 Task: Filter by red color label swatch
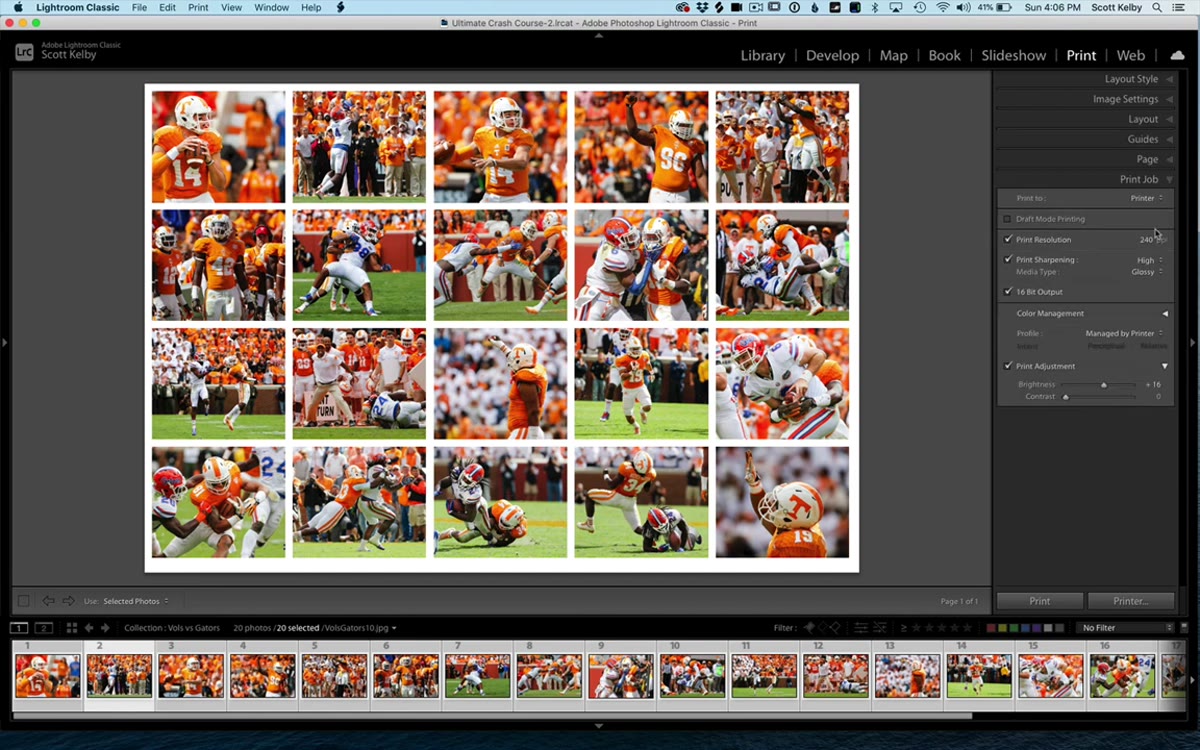click(x=991, y=628)
